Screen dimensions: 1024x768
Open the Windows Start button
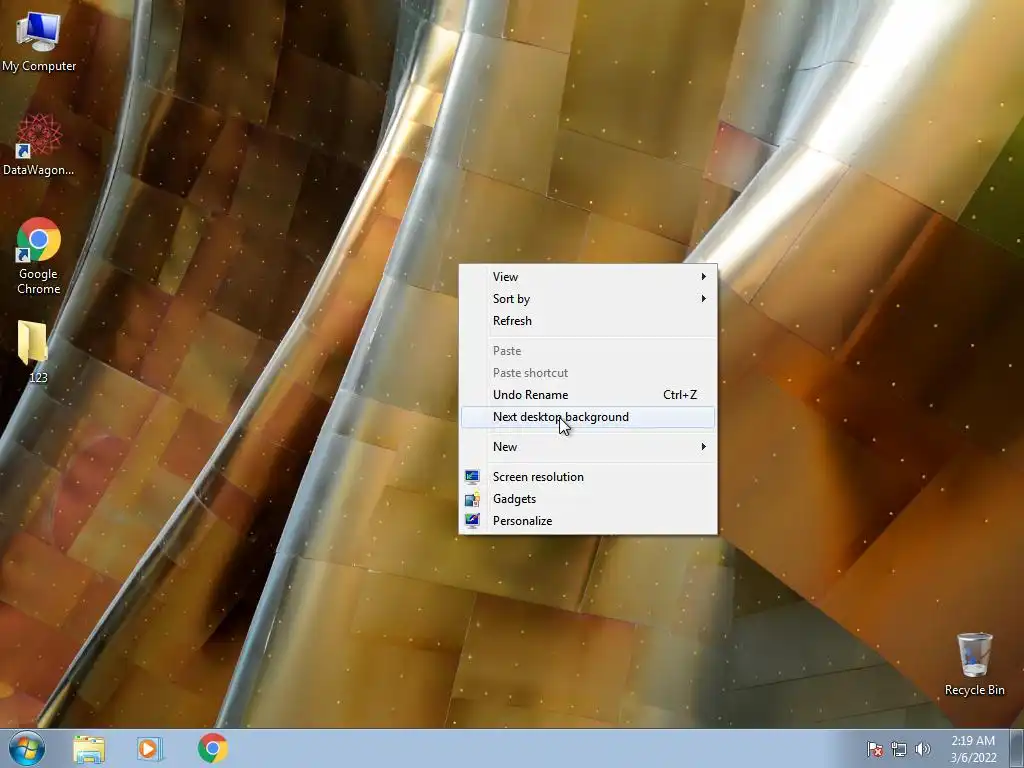27,748
